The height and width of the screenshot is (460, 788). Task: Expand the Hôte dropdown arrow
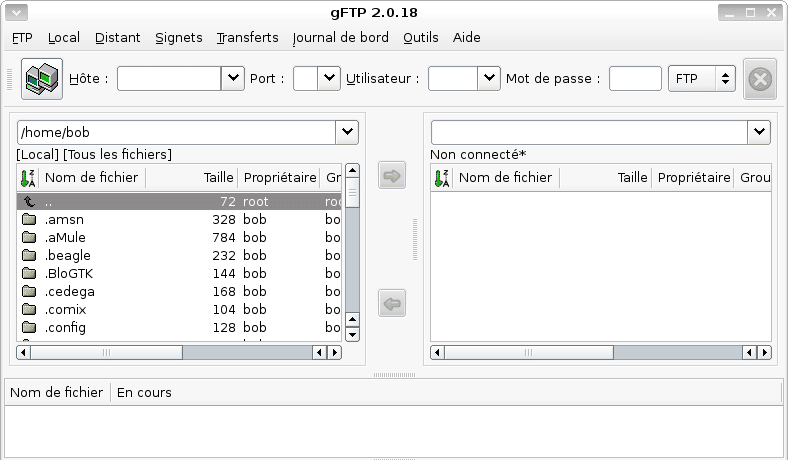[x=232, y=78]
